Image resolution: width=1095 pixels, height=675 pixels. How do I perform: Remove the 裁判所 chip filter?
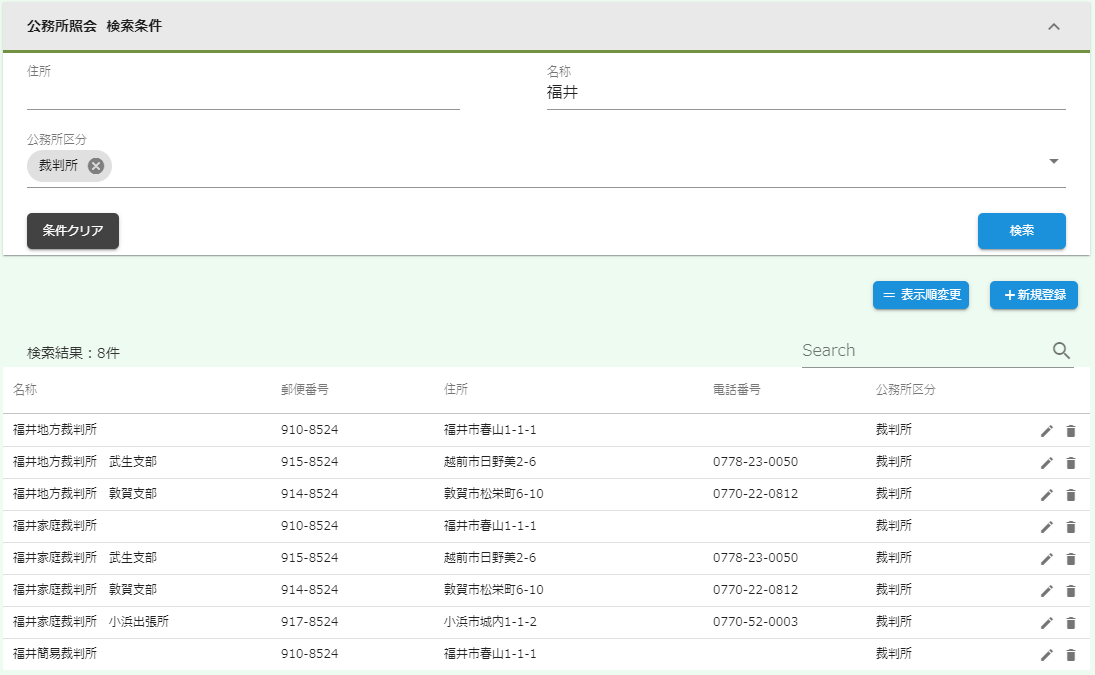(96, 166)
